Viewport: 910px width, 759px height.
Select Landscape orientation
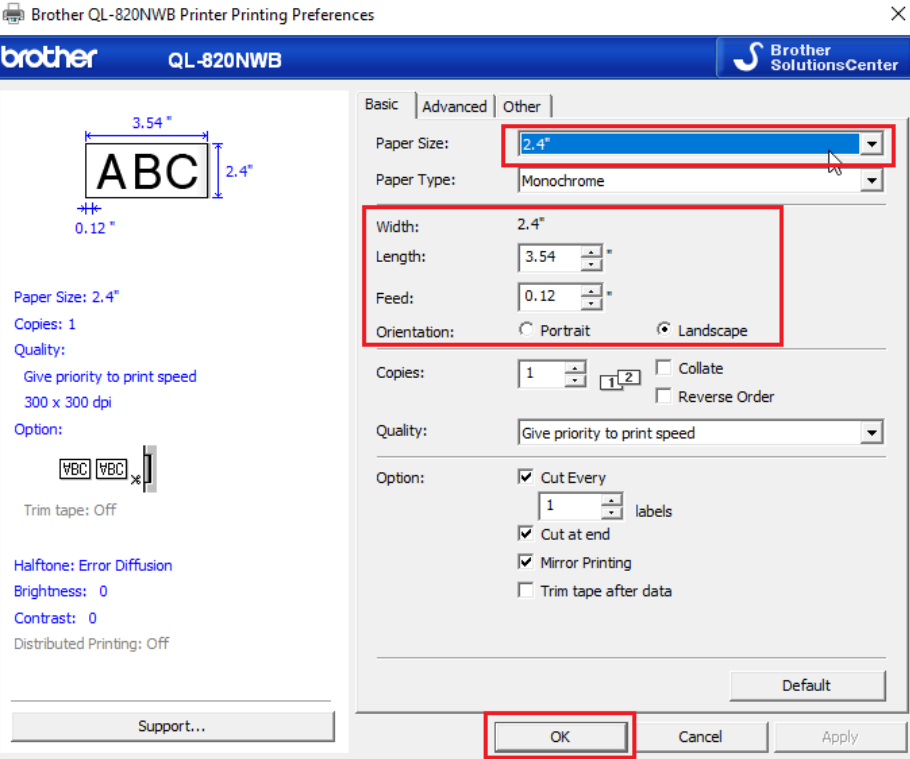tap(663, 329)
